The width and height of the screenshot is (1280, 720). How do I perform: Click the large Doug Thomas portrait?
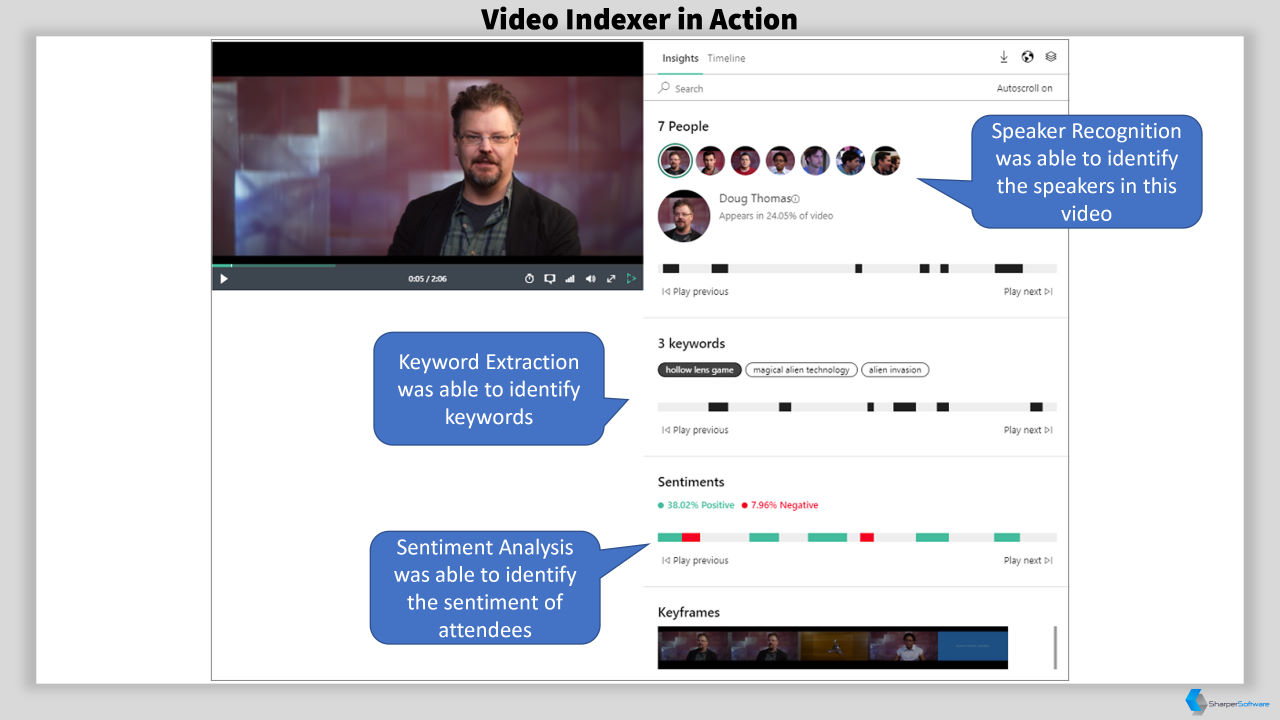684,215
